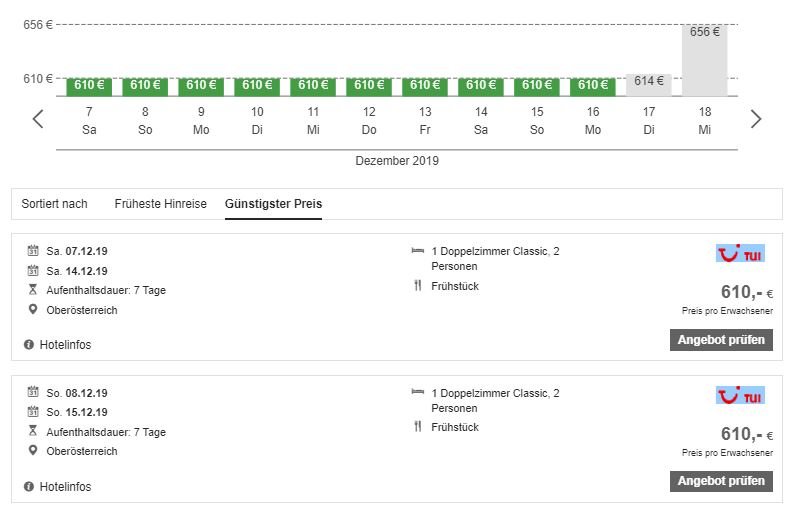Pick date 13 Fr in price chart
The height and width of the screenshot is (510, 791).
[425, 119]
